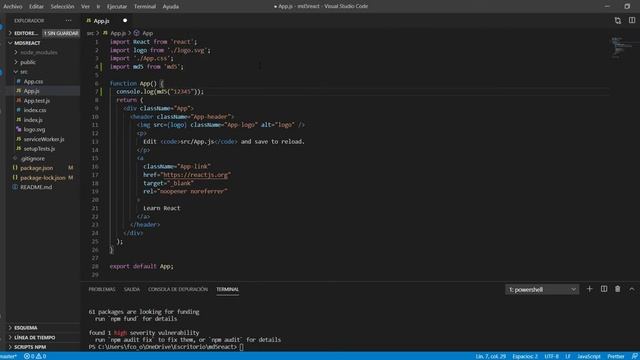Image resolution: width=640 pixels, height=360 pixels.
Task: Open the Editar menu
Action: coord(36,6)
